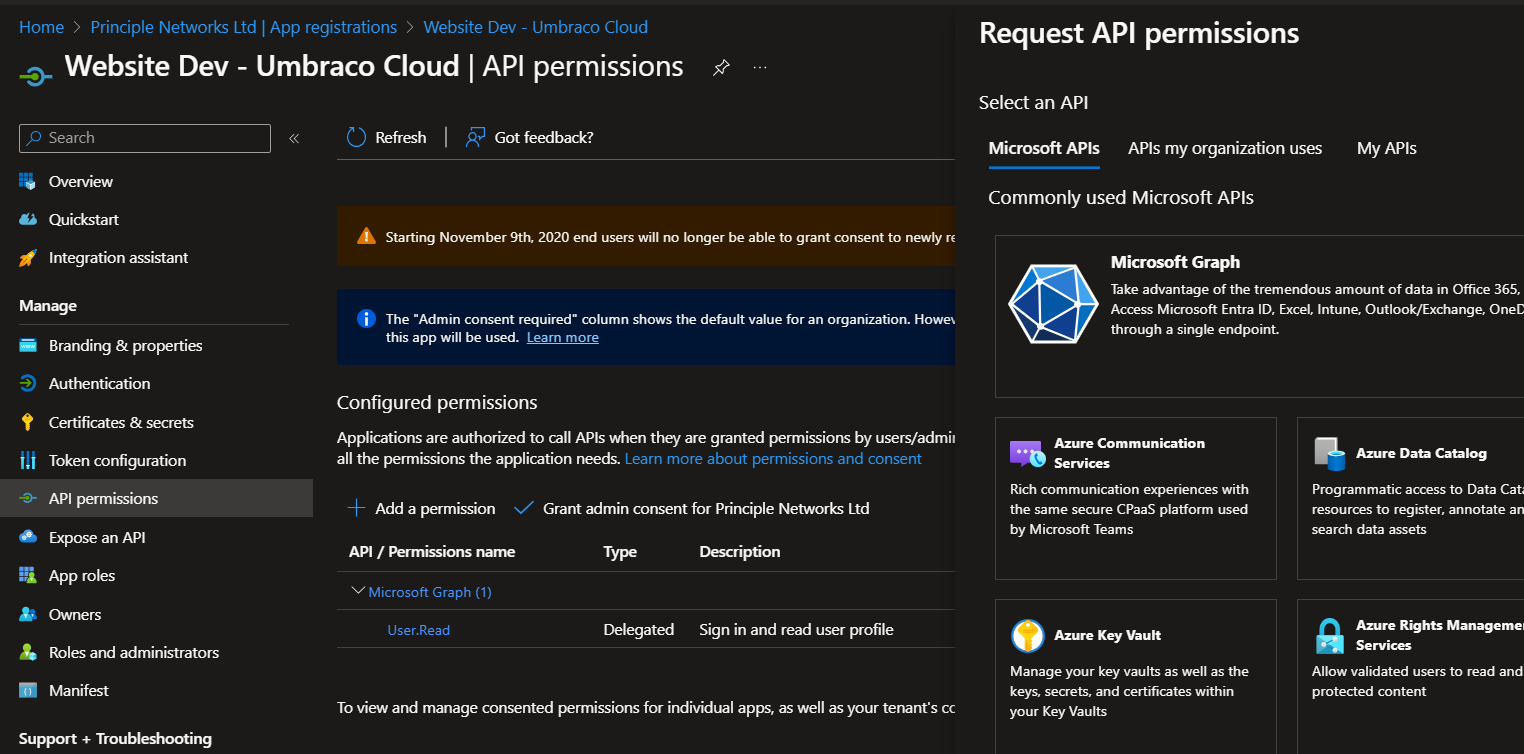
Task: Click the Roles and administrators icon
Action: point(28,652)
